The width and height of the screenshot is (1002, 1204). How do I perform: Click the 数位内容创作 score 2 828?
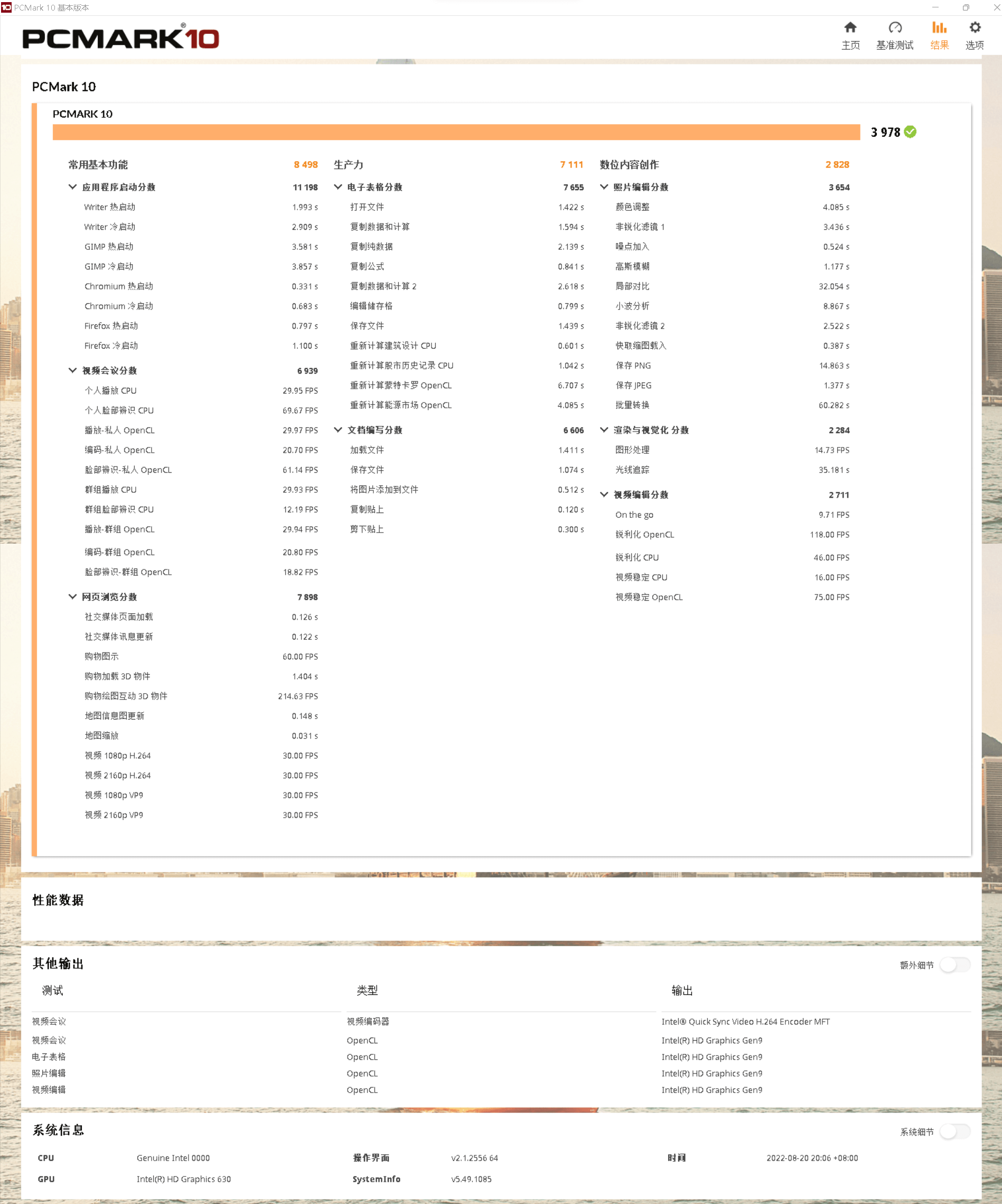pos(837,164)
